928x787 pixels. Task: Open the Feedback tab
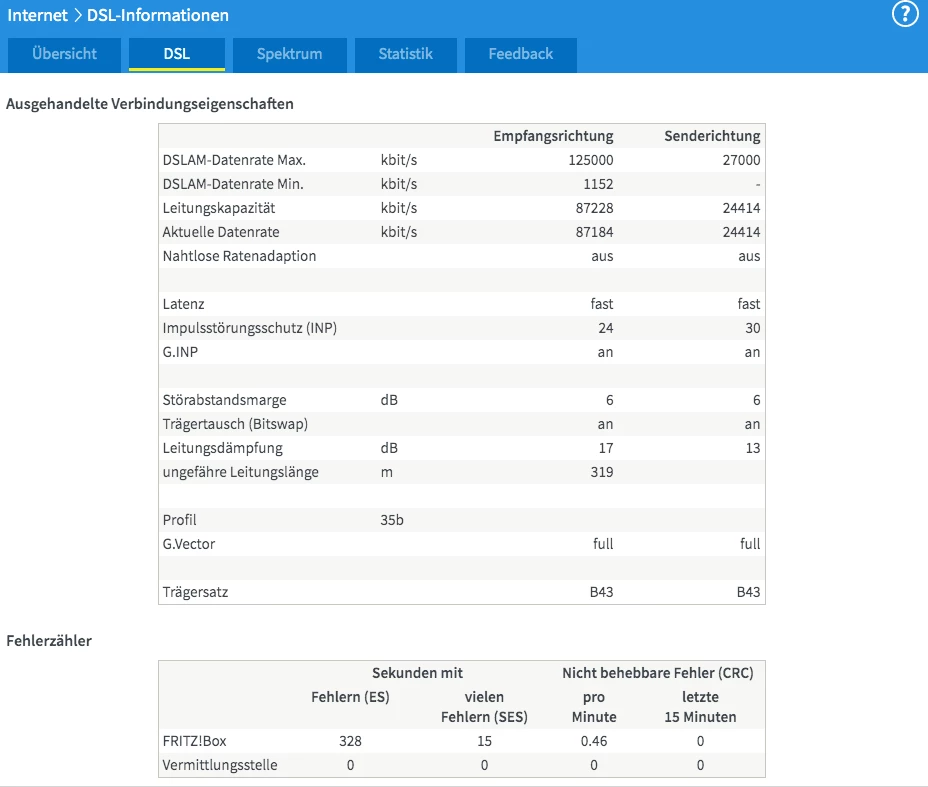[x=520, y=54]
